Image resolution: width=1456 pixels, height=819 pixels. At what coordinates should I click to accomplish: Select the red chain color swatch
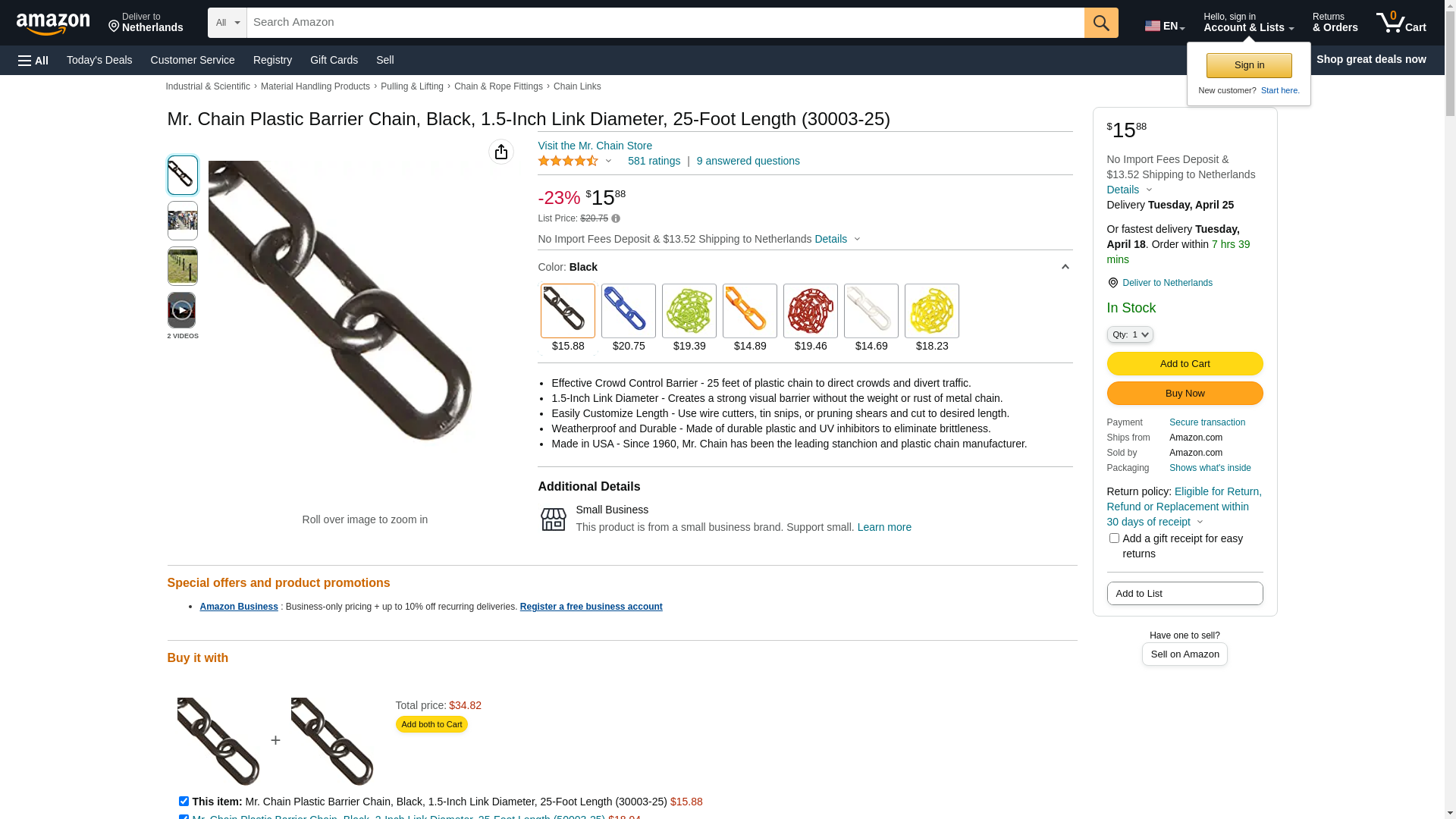coord(811,311)
